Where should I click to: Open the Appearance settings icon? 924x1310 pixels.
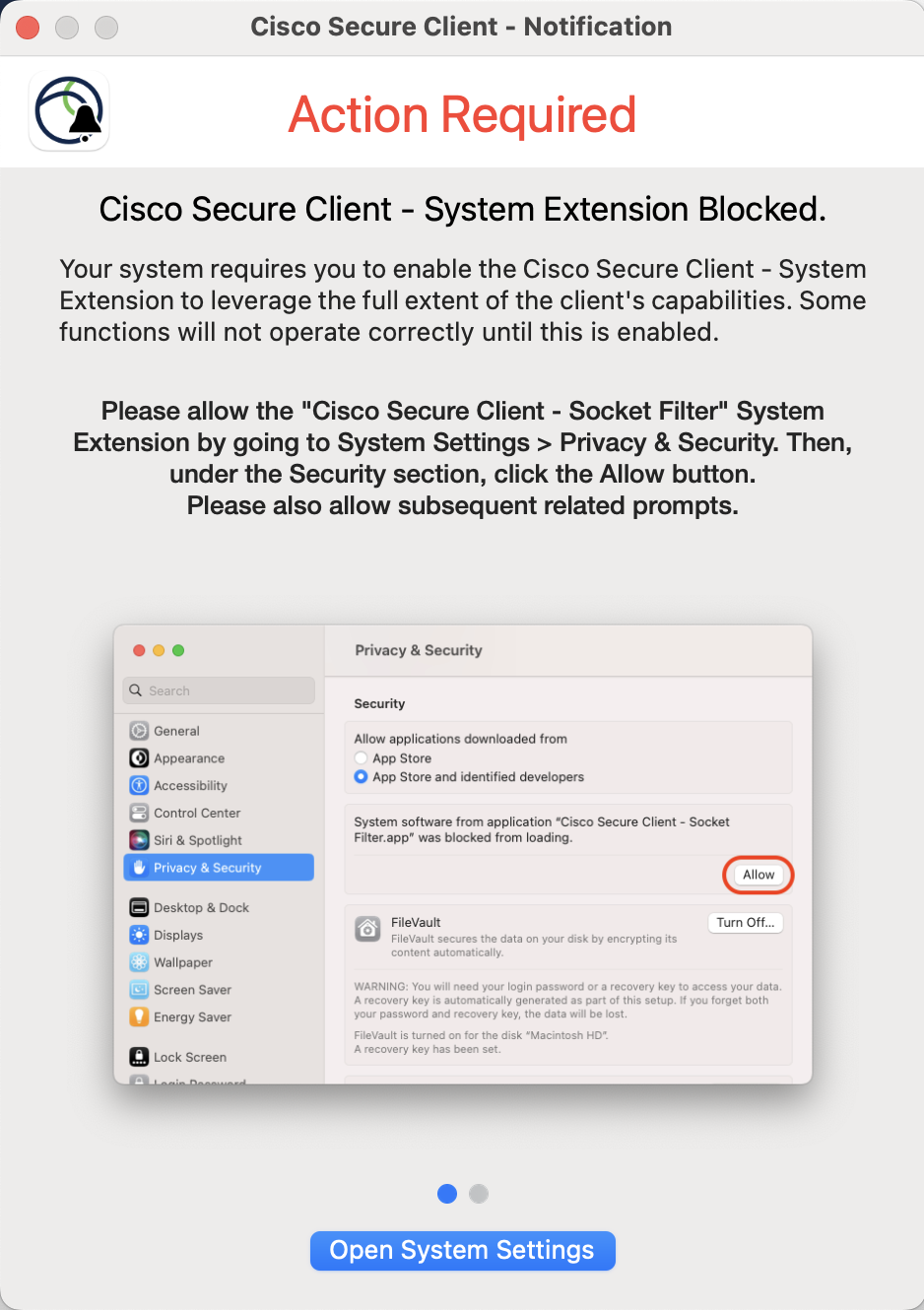138,757
